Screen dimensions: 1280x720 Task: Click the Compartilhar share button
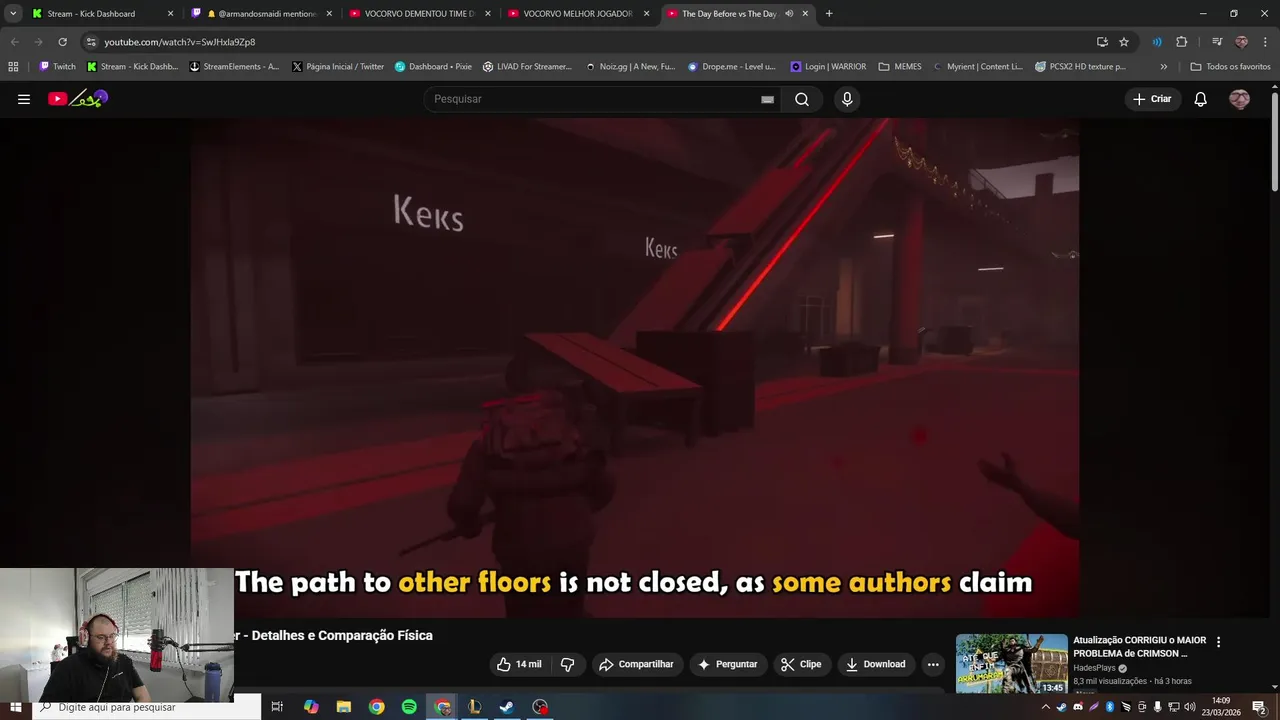point(636,664)
